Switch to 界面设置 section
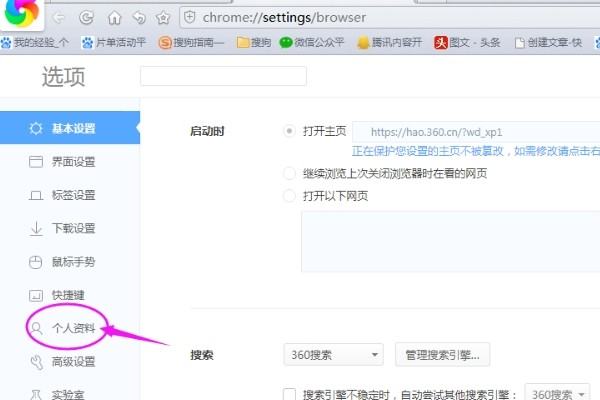600x400 pixels. [73, 162]
